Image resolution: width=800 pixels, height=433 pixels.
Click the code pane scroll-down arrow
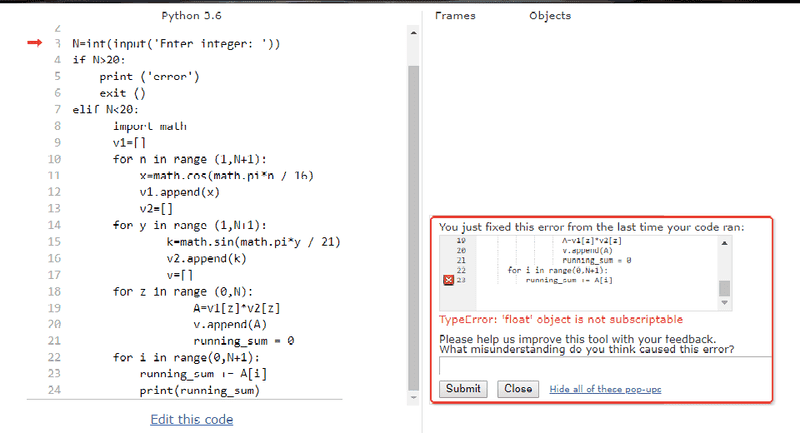pos(413,397)
